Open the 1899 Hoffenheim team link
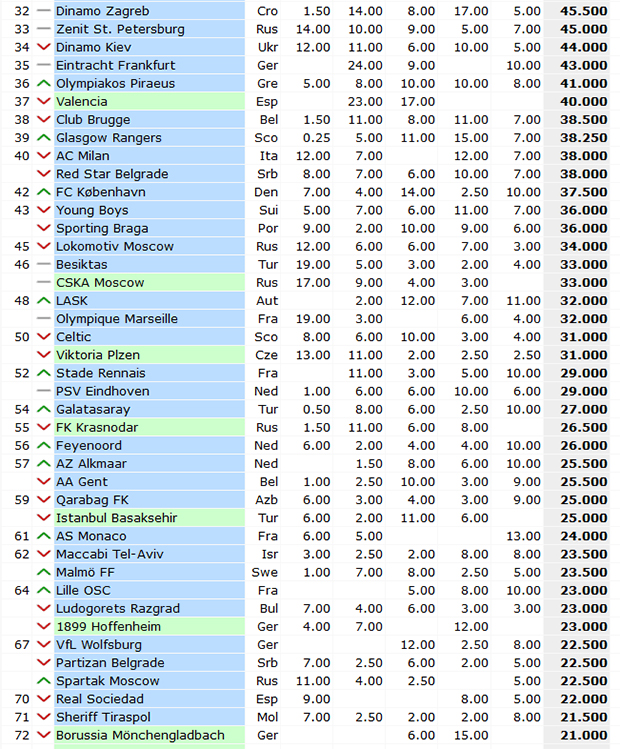Image resolution: width=620 pixels, height=749 pixels. coord(108,627)
